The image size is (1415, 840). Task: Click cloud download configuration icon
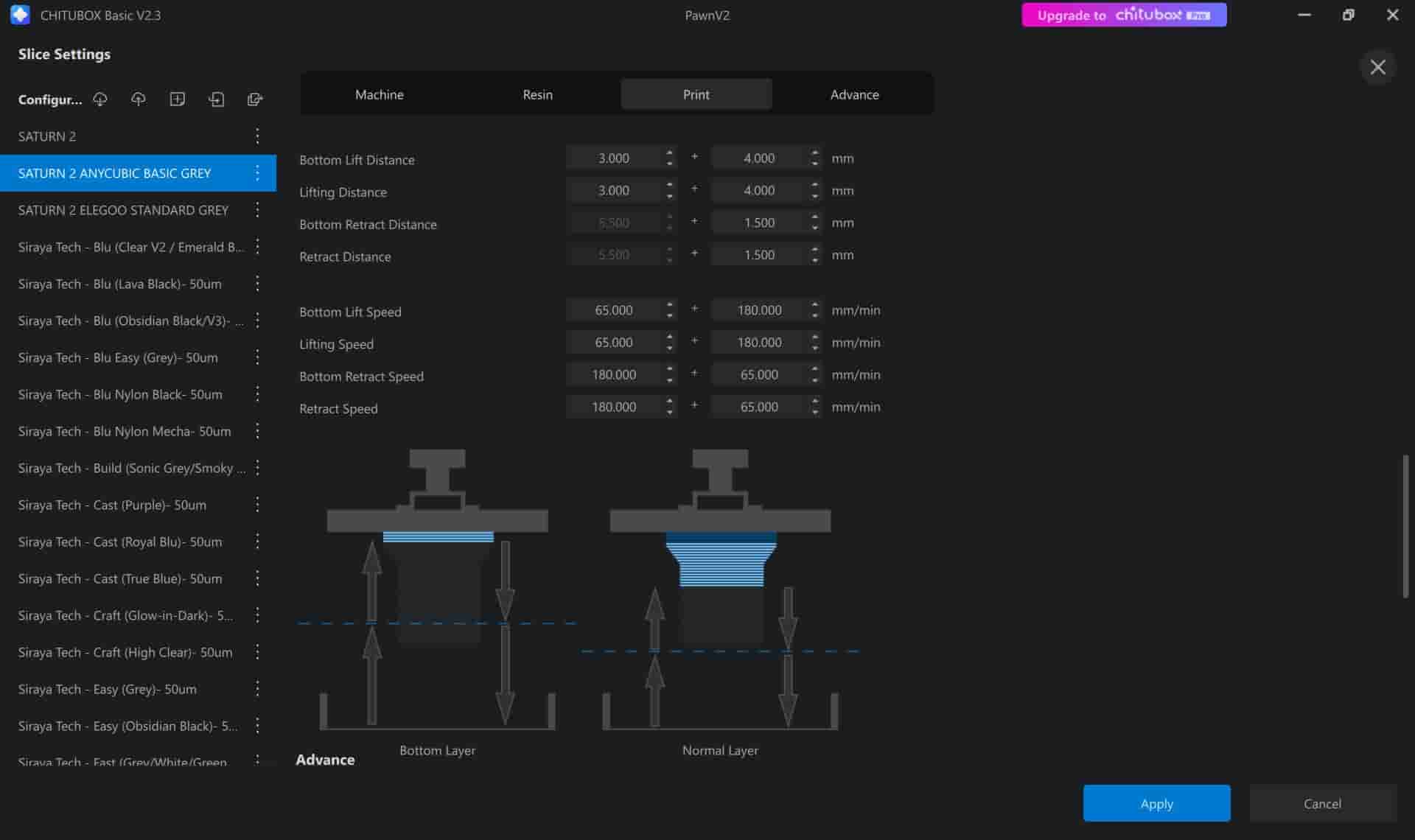pyautogui.click(x=100, y=99)
